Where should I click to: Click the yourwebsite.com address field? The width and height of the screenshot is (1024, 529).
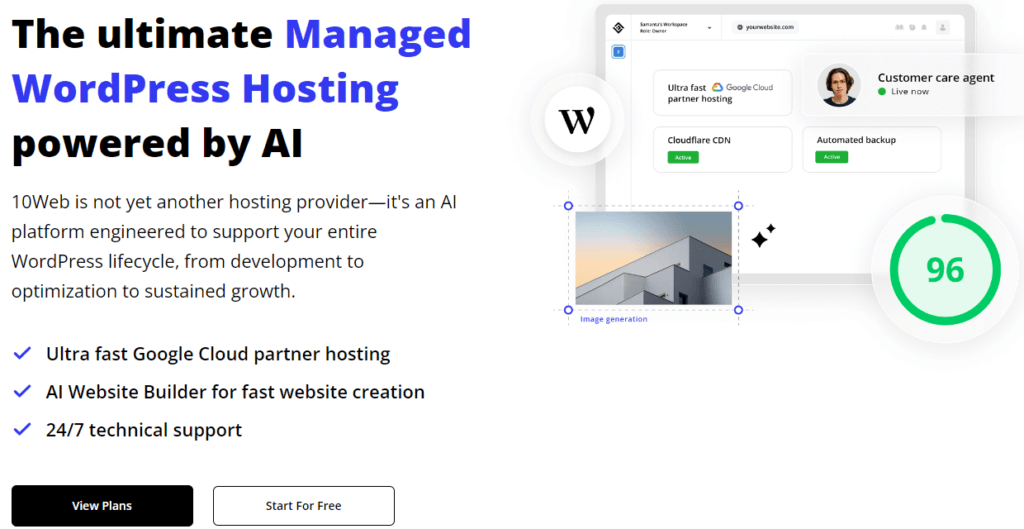[765, 27]
